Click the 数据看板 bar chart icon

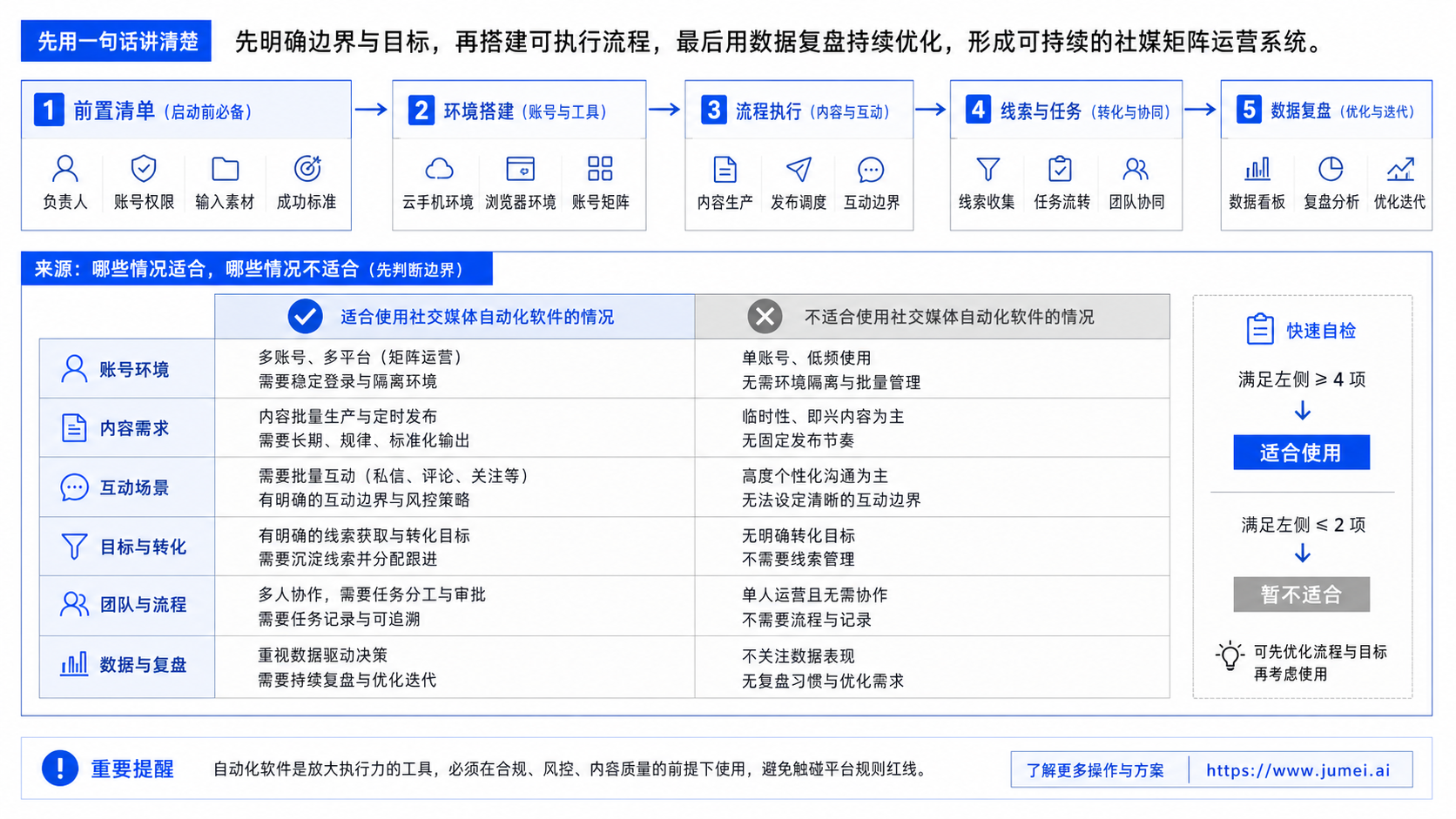click(1257, 168)
